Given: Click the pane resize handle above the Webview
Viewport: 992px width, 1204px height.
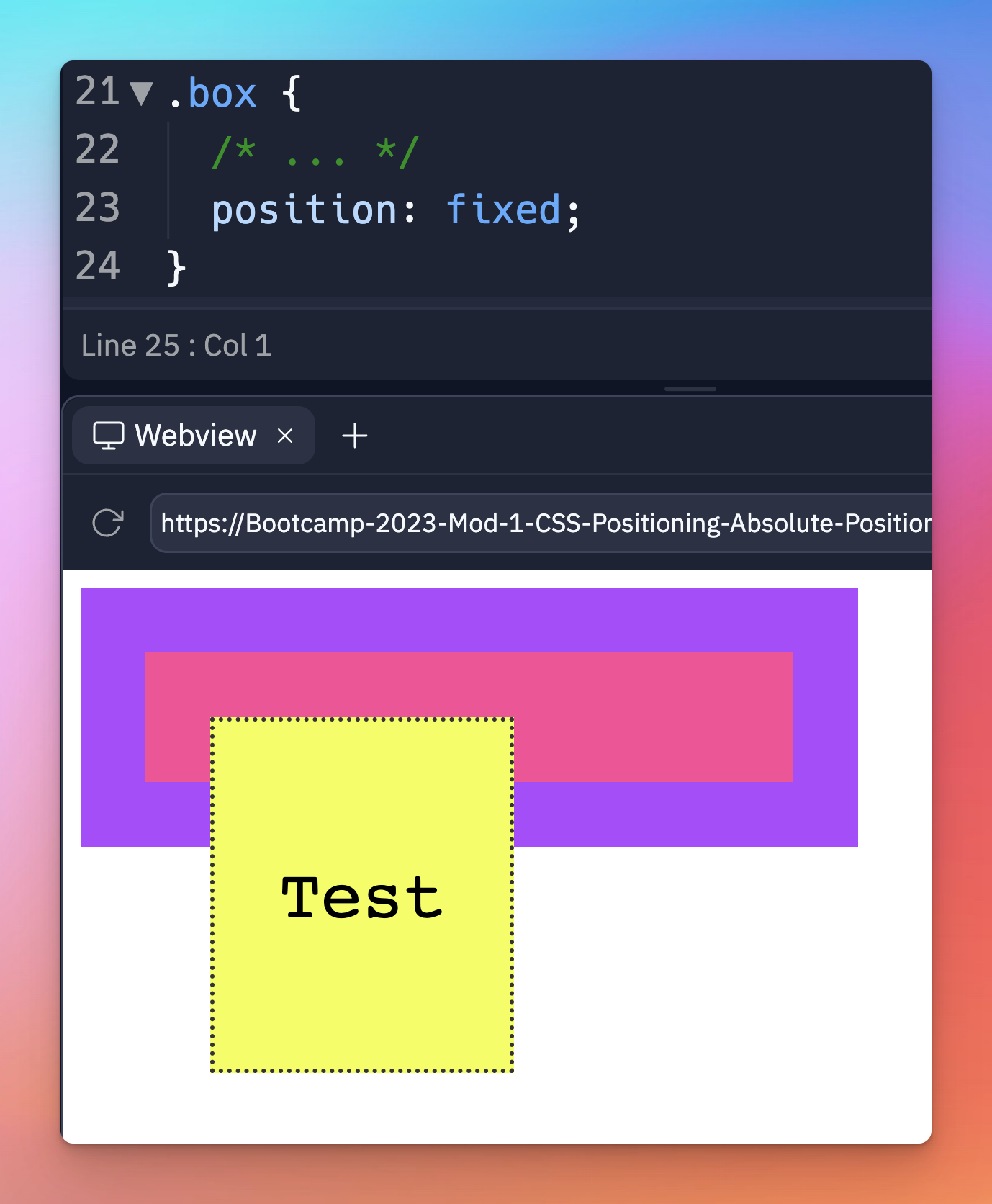Looking at the screenshot, I should (690, 389).
